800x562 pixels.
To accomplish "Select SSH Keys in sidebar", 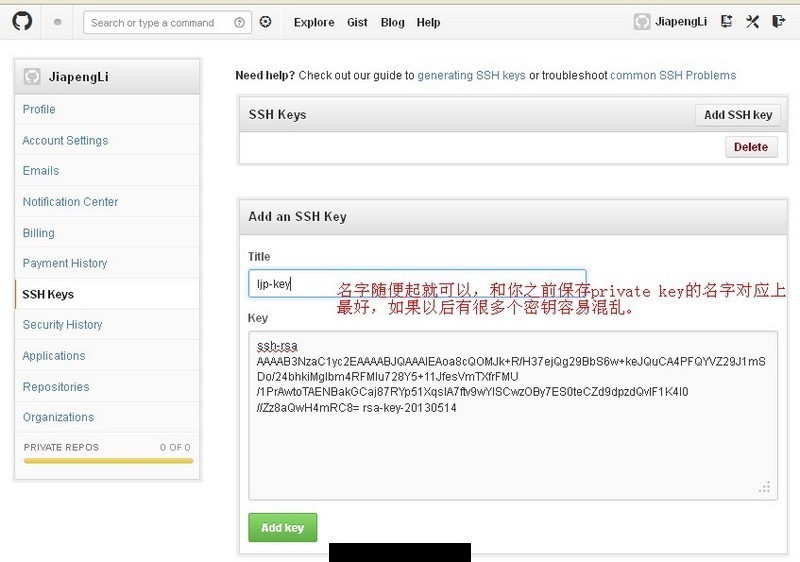I will coord(107,294).
